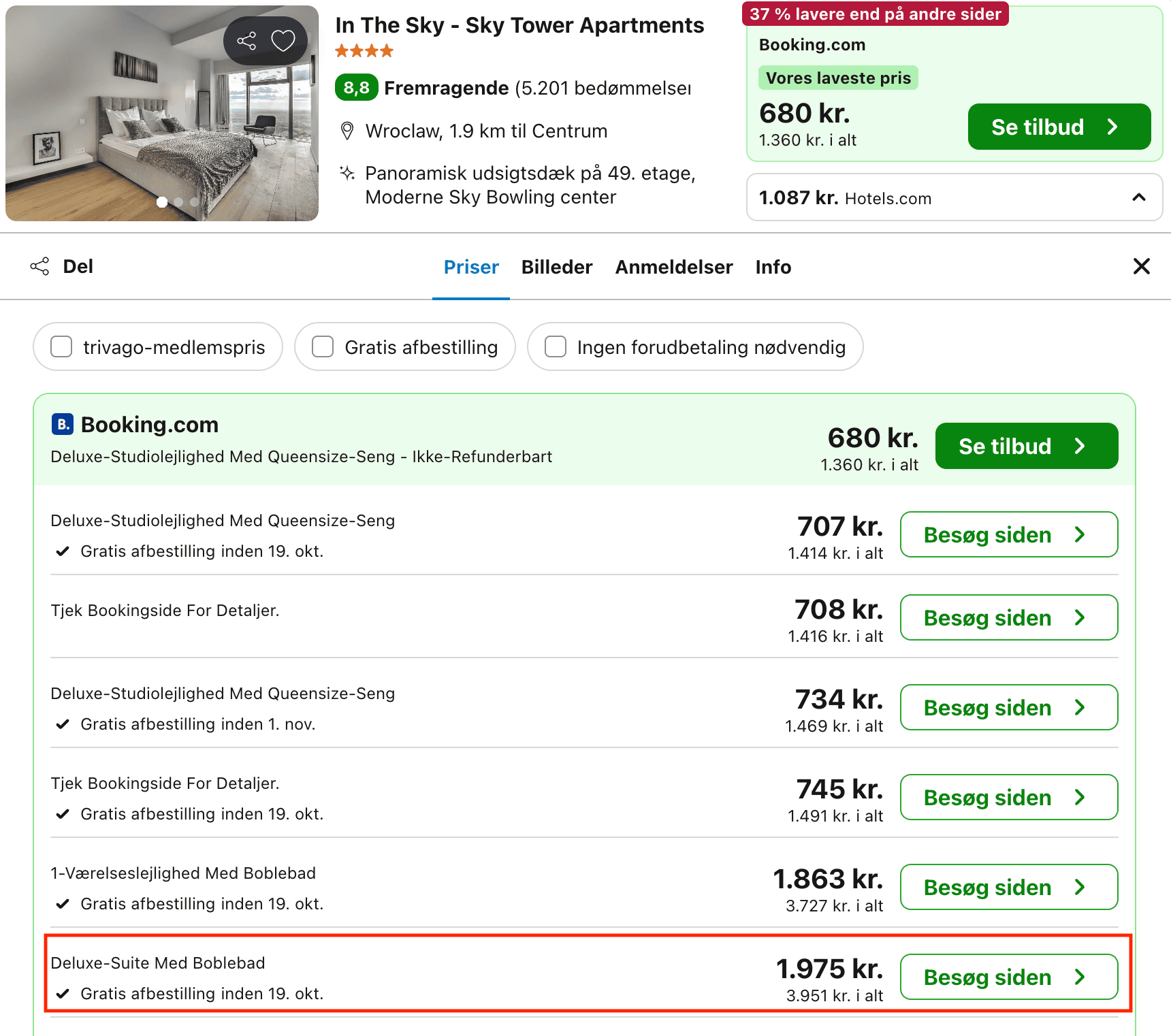Screen dimensions: 1171x1036
Task: Switch to the Priser tab
Action: coord(471,267)
